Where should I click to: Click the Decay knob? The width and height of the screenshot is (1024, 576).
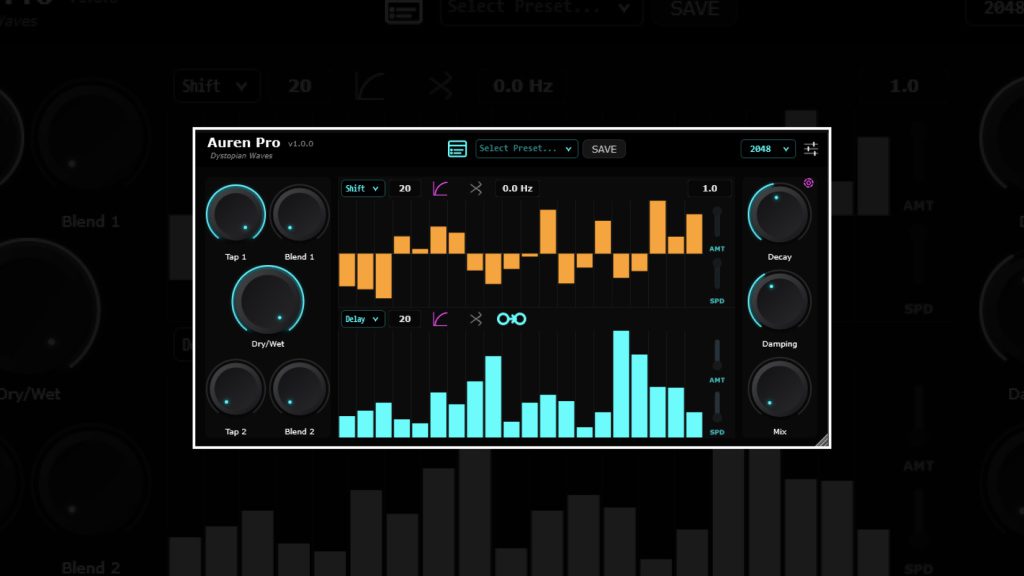click(779, 214)
